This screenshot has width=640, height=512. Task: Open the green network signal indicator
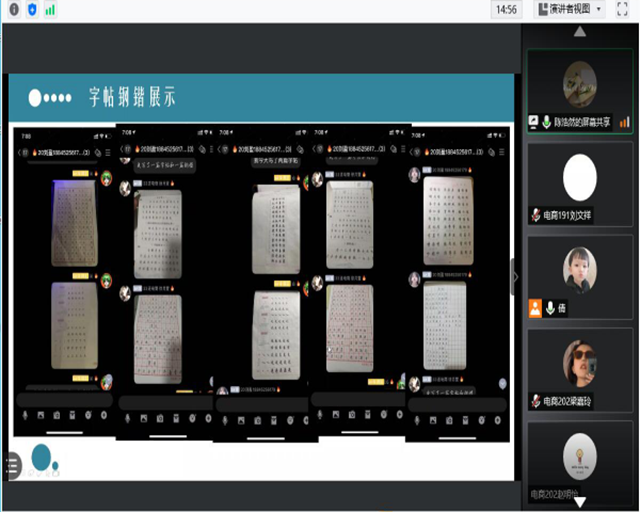click(x=50, y=9)
